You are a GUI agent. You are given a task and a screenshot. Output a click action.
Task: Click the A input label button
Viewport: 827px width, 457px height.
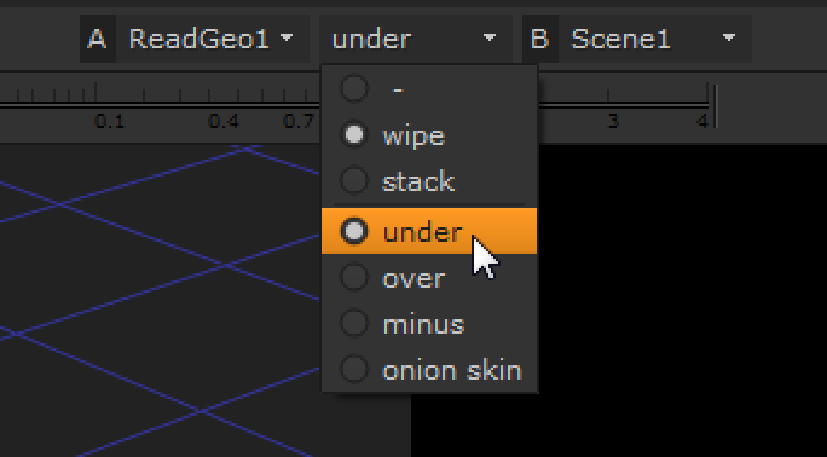tap(97, 40)
